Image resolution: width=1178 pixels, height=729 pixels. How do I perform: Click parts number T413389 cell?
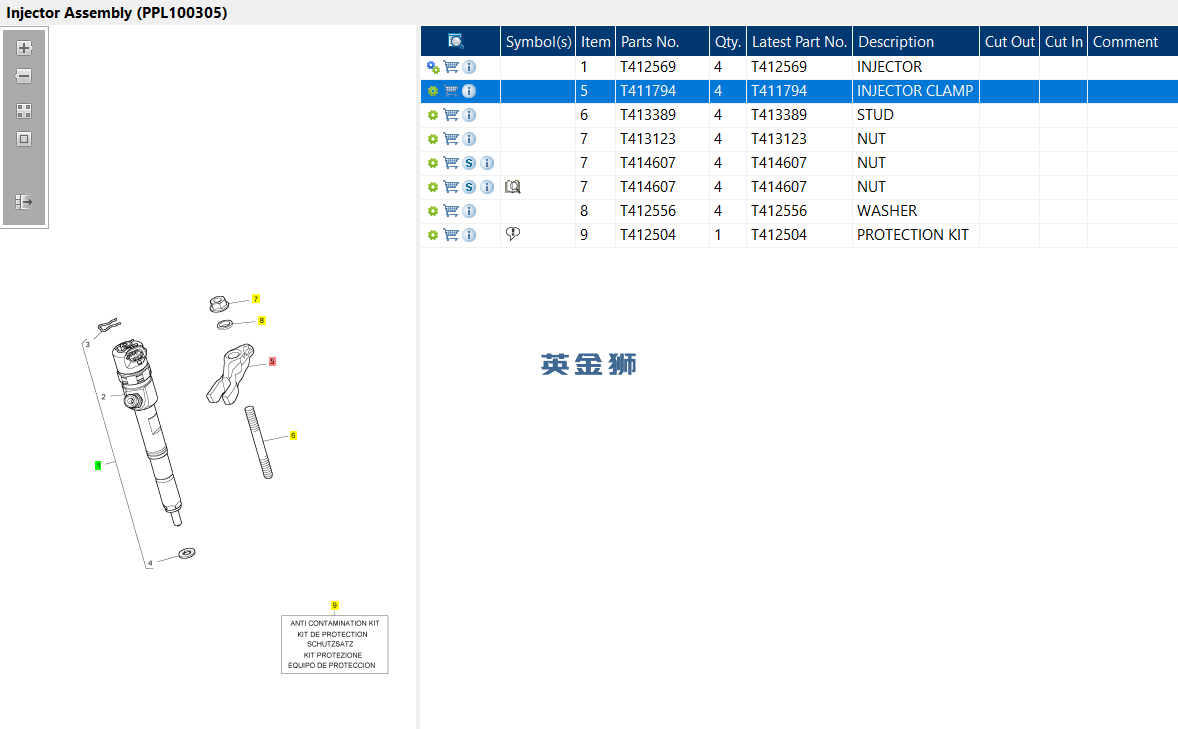click(662, 115)
